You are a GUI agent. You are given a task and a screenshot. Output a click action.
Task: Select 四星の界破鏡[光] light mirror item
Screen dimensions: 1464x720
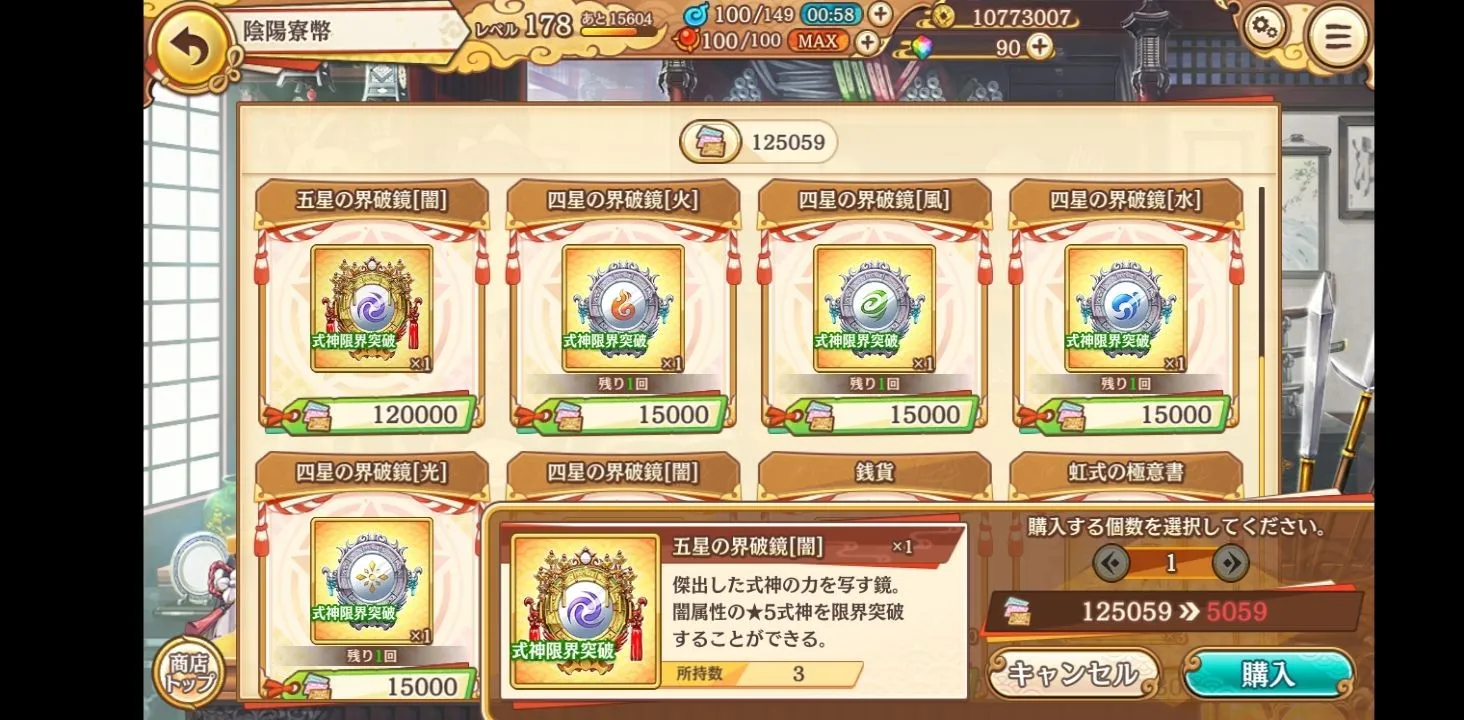(x=372, y=575)
